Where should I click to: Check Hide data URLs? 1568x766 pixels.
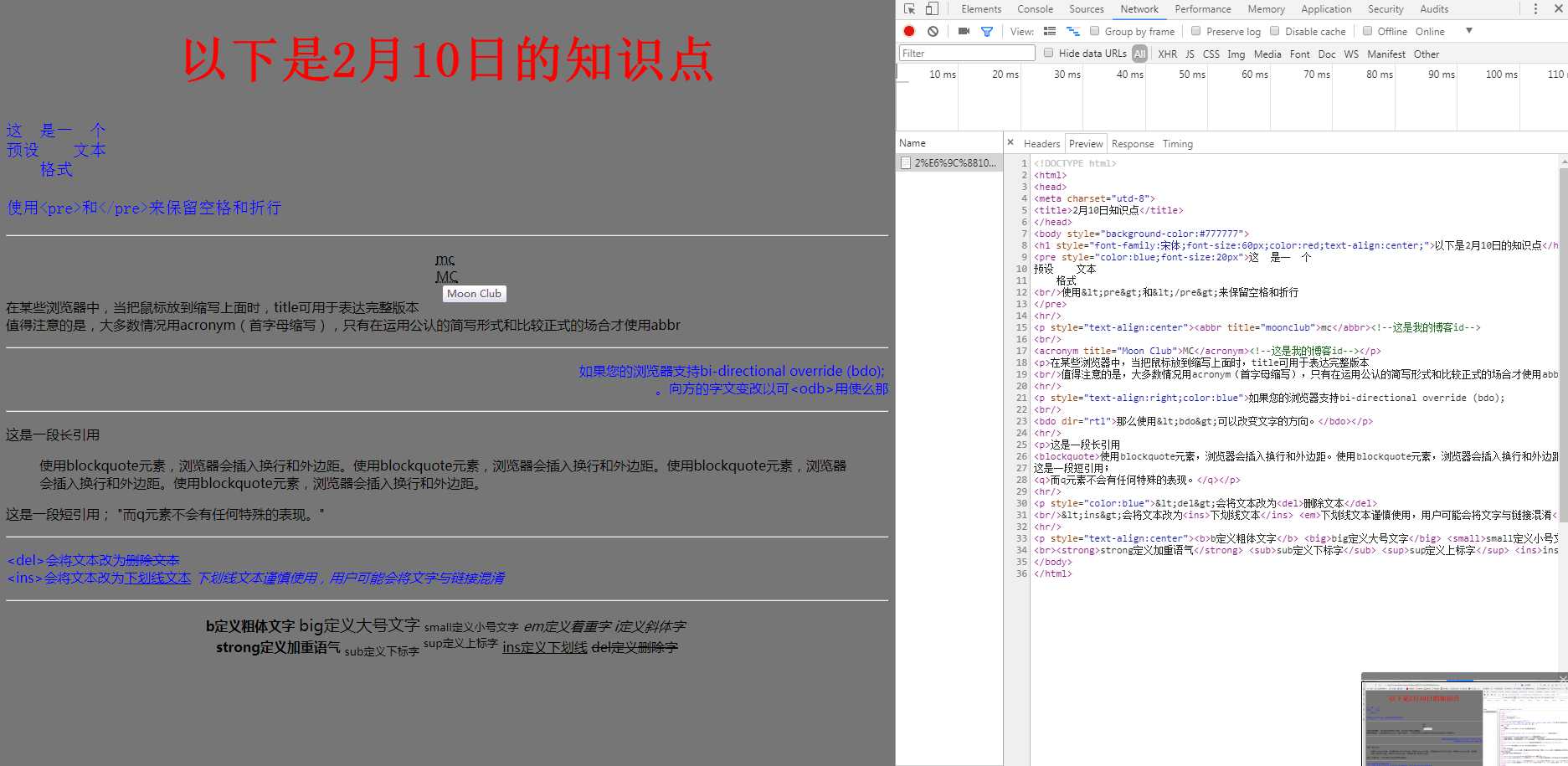click(1048, 53)
